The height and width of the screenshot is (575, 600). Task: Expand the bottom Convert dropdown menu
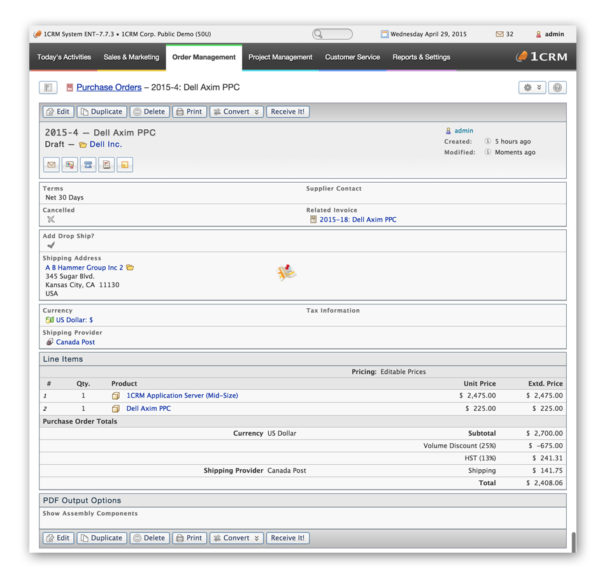236,537
